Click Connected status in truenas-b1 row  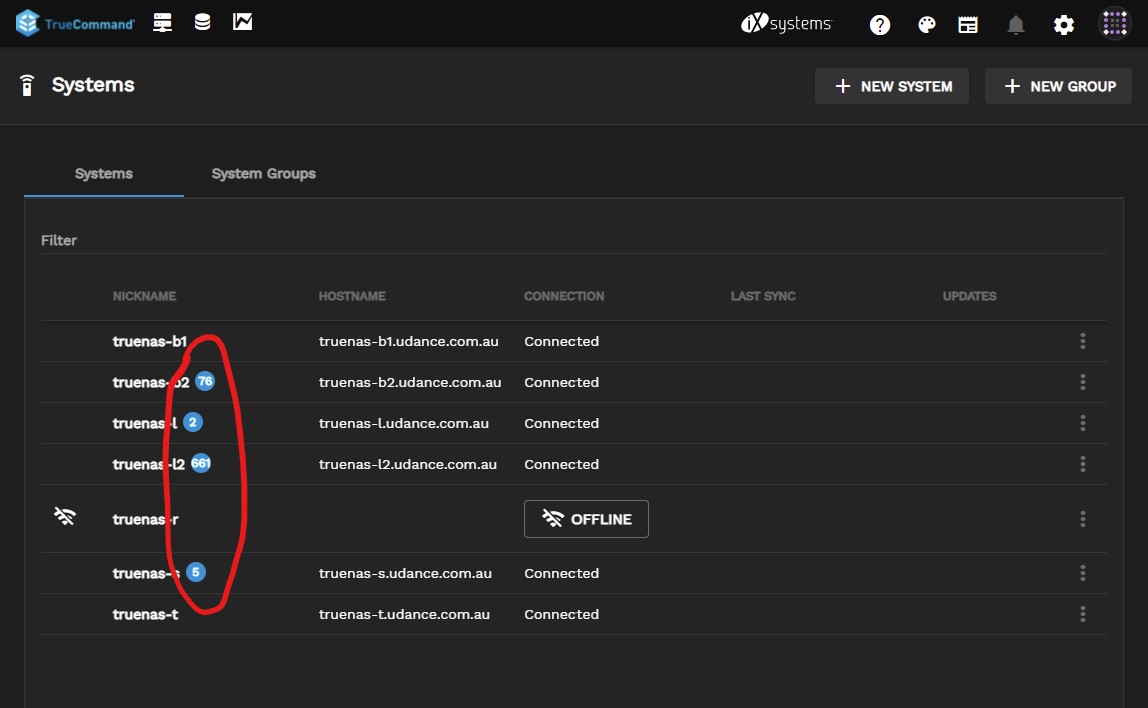(x=562, y=341)
